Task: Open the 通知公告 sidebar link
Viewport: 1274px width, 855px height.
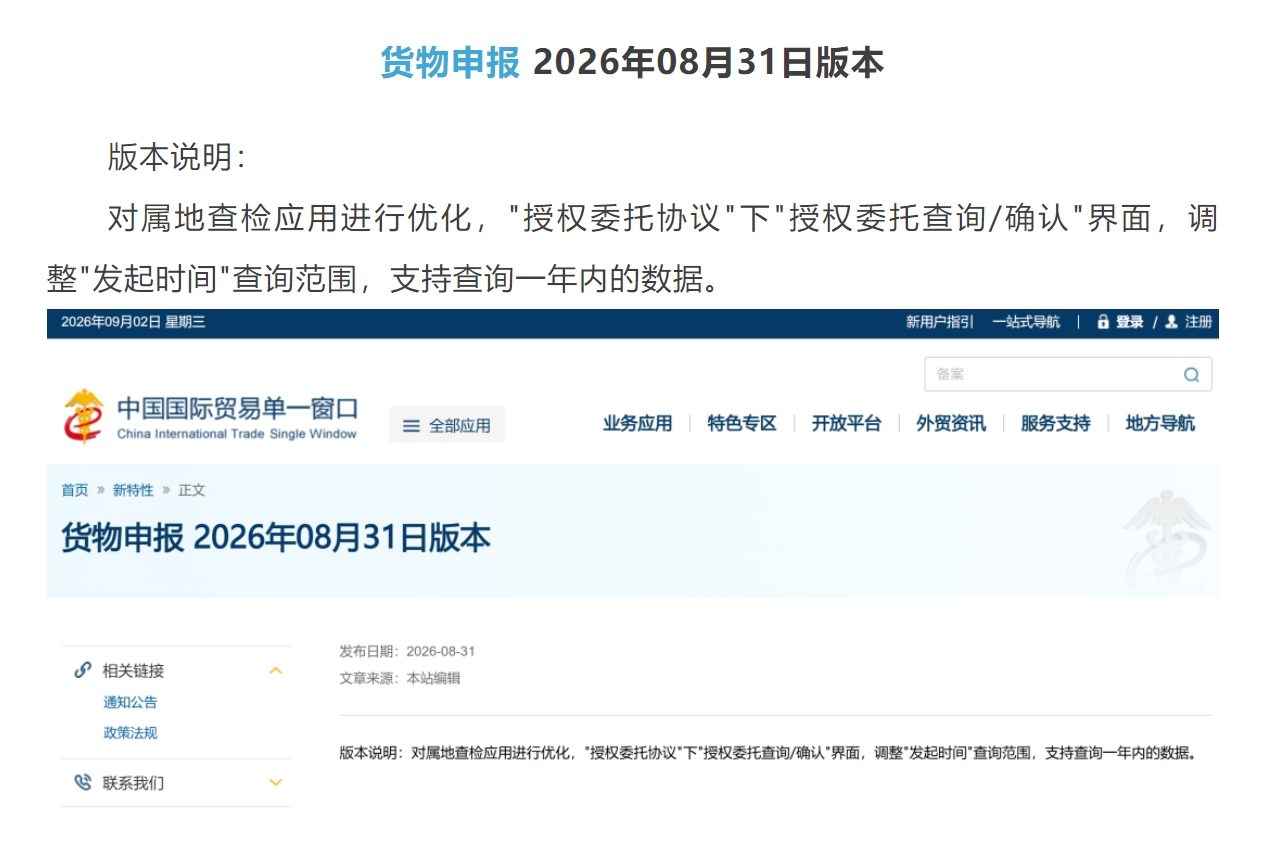Action: click(x=130, y=702)
